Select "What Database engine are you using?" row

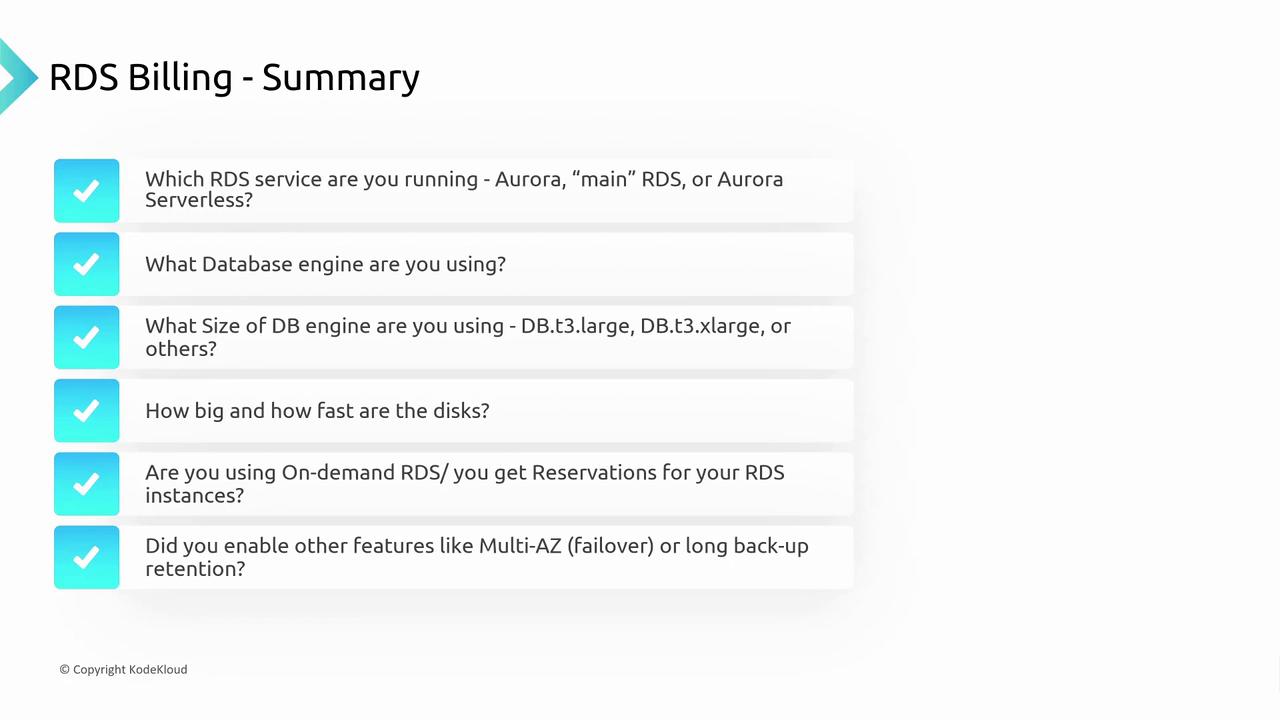click(325, 264)
